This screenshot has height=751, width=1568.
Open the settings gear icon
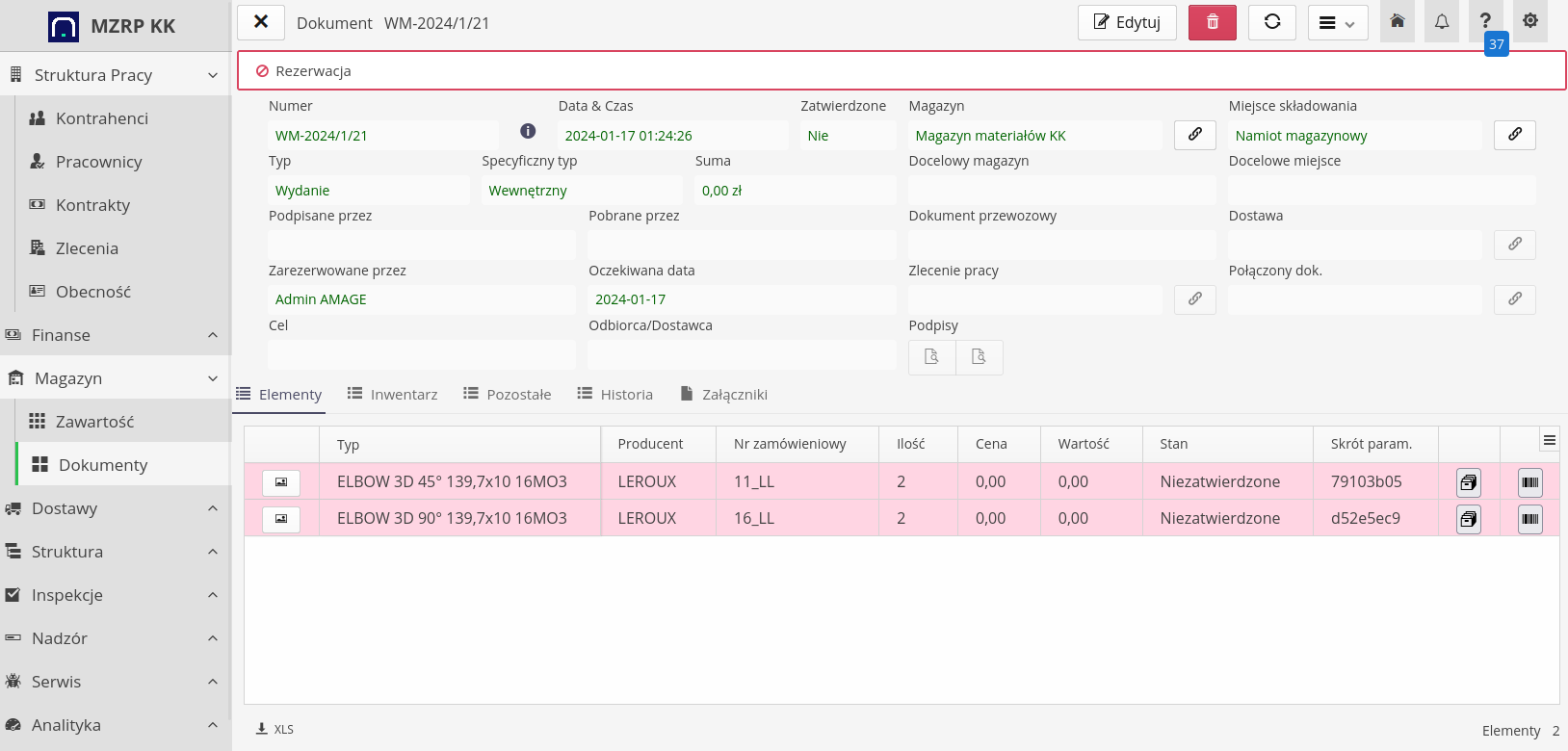tap(1529, 22)
